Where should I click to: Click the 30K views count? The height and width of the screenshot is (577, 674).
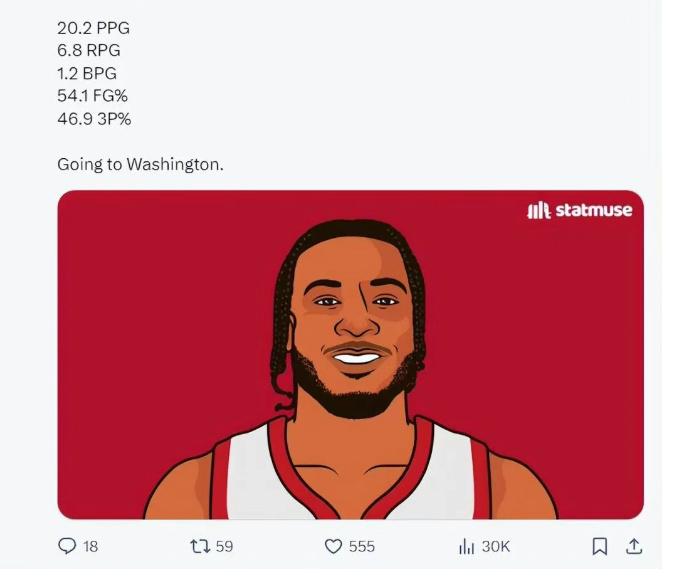click(x=496, y=546)
